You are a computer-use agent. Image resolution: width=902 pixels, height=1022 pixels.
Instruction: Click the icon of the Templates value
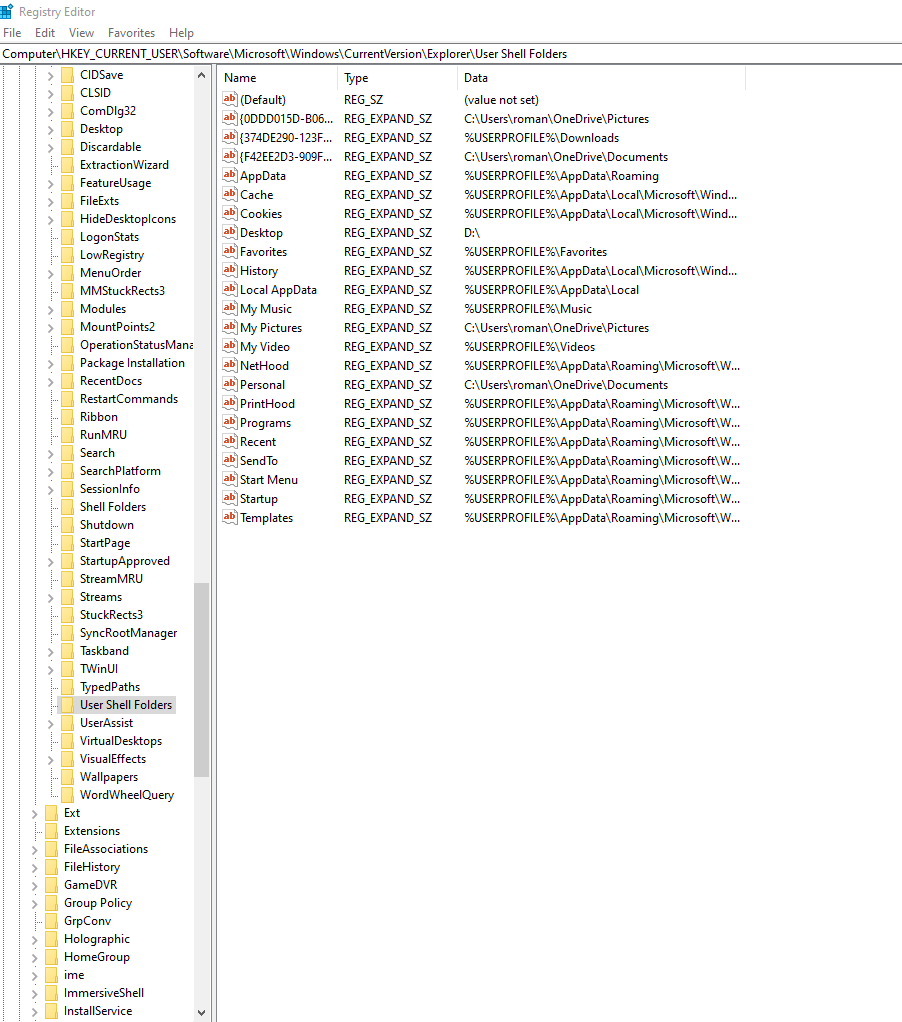pyautogui.click(x=229, y=517)
